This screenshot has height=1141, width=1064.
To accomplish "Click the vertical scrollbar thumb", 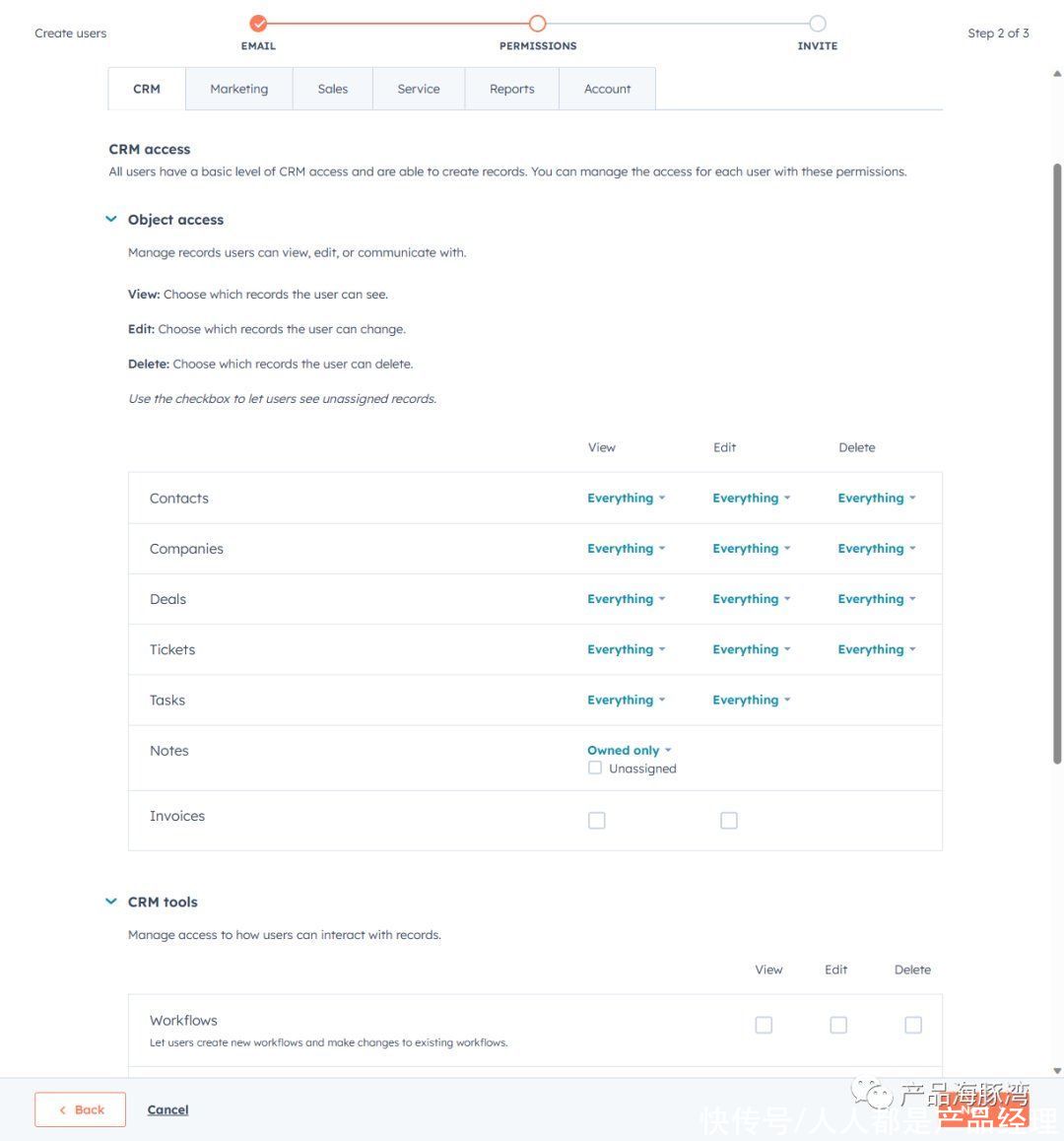I will tap(1057, 464).
